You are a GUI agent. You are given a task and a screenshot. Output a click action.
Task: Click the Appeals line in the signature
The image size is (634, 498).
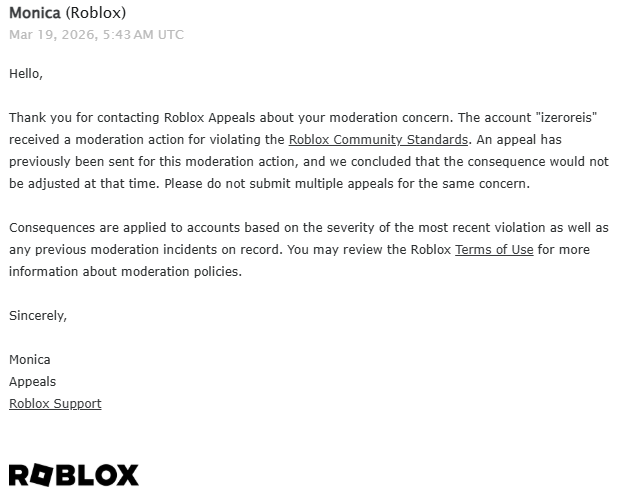[33, 381]
